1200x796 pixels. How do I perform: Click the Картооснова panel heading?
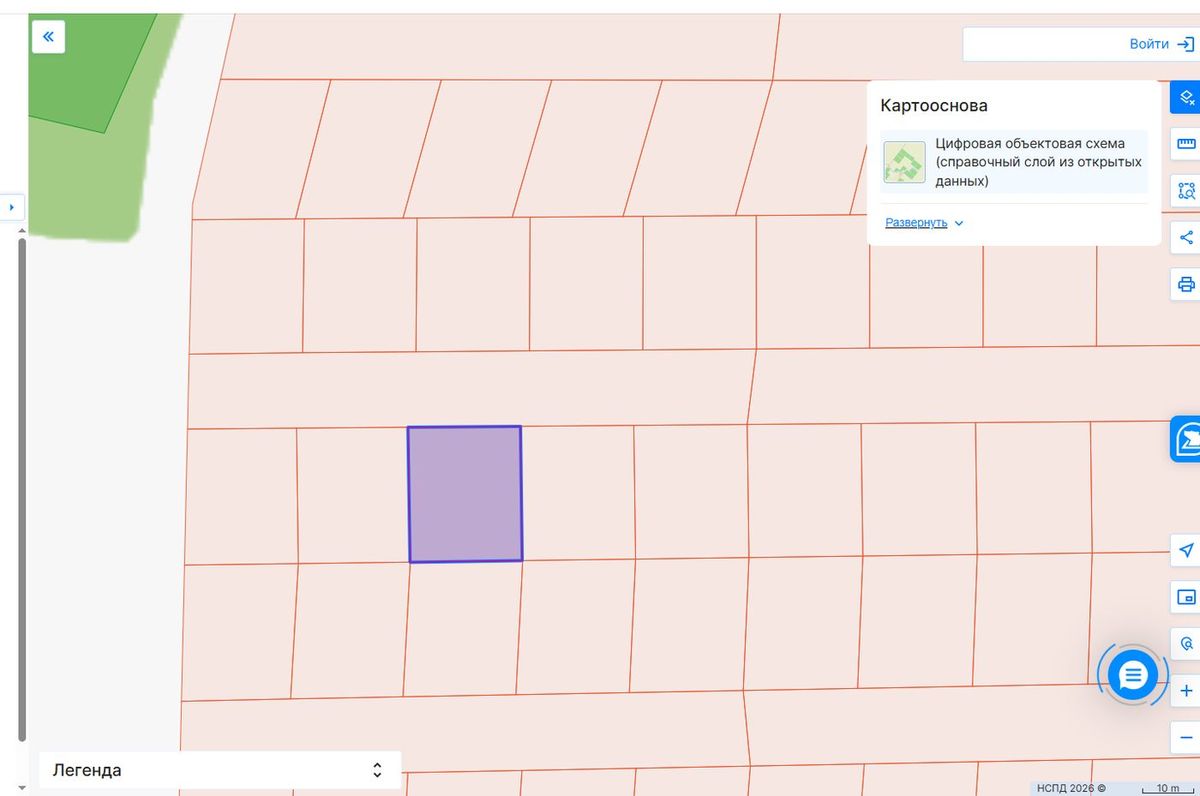[x=934, y=105]
